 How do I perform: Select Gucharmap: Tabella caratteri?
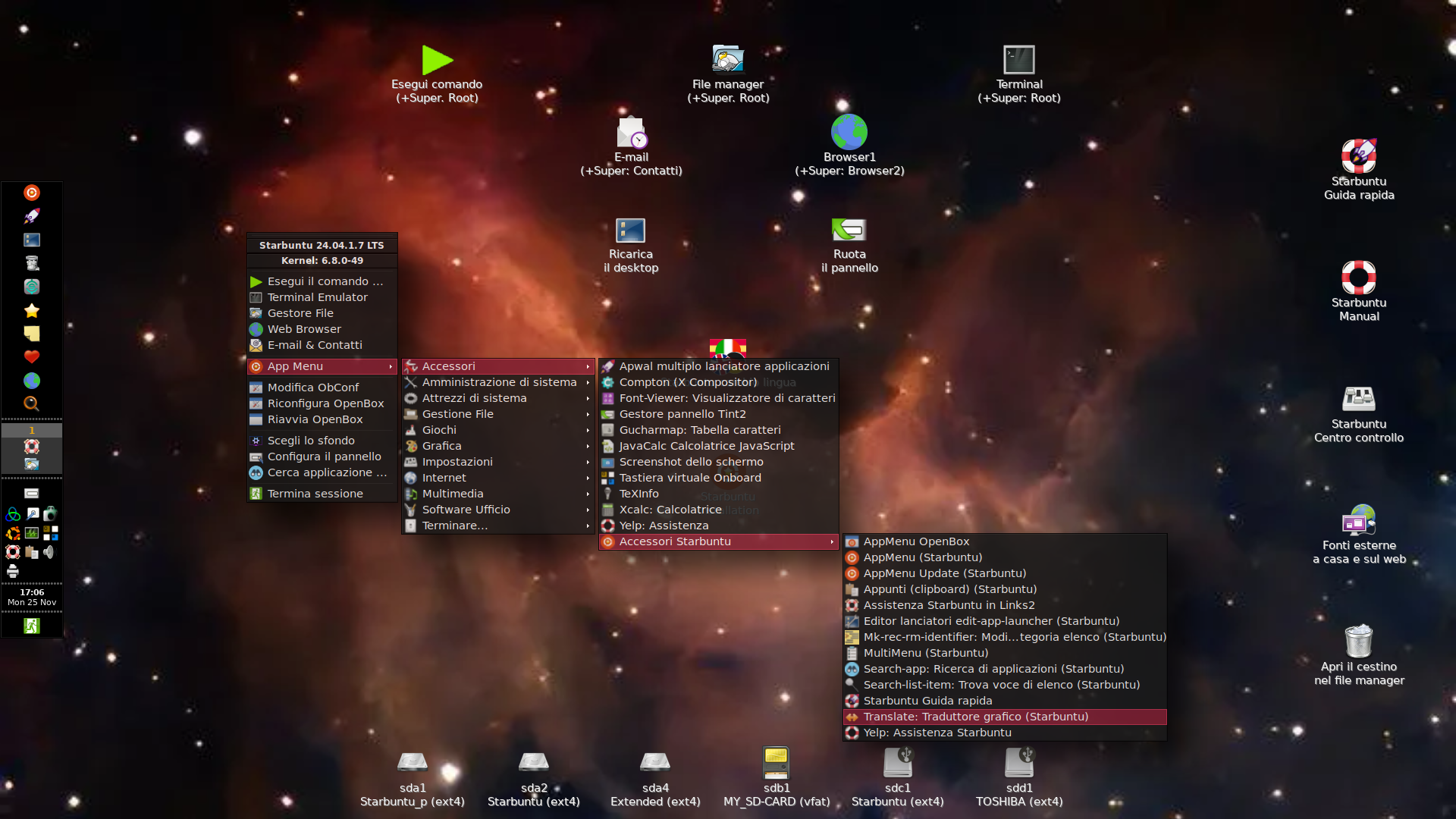tap(719, 430)
